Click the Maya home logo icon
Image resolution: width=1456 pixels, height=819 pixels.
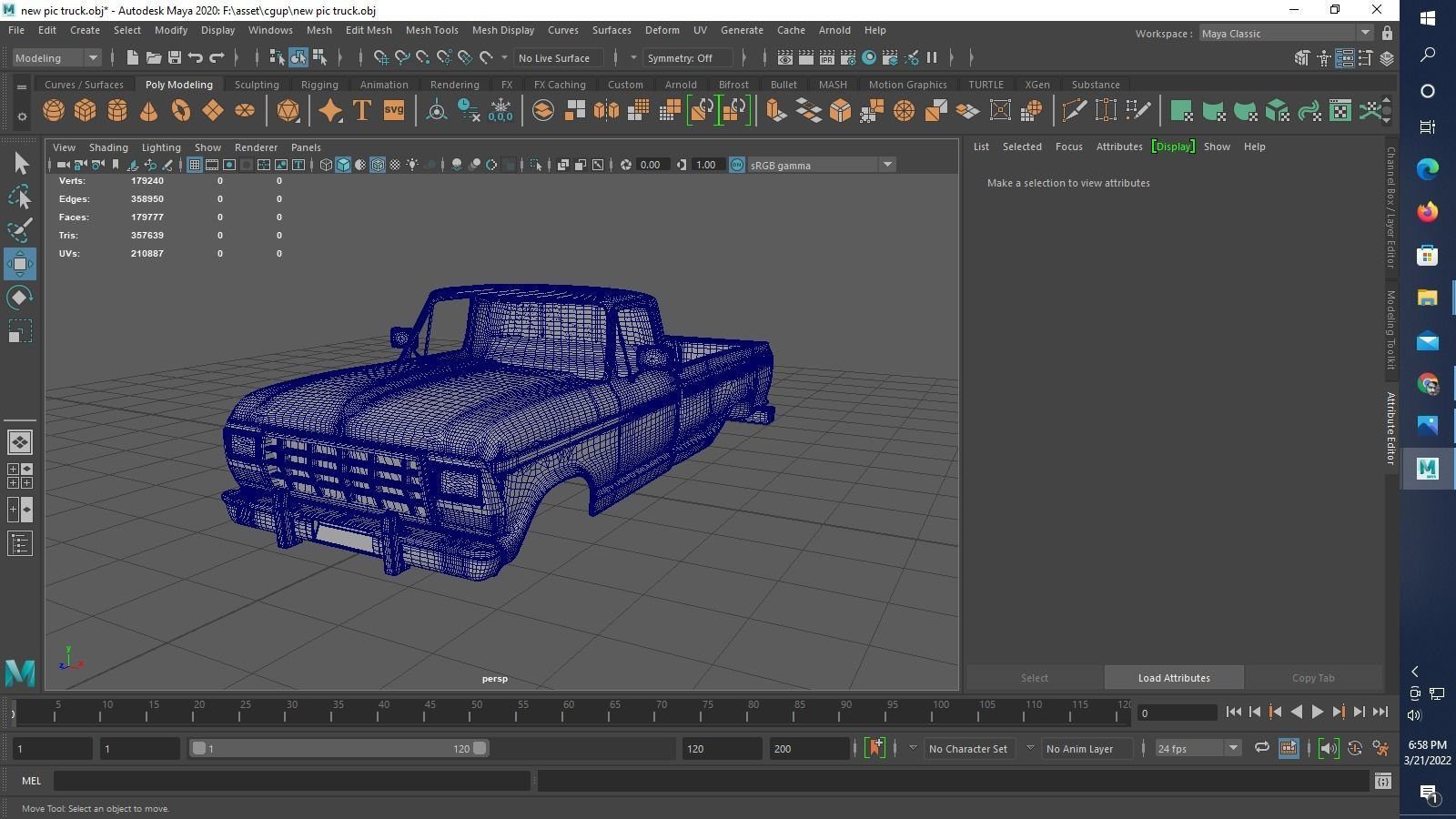pos(20,672)
